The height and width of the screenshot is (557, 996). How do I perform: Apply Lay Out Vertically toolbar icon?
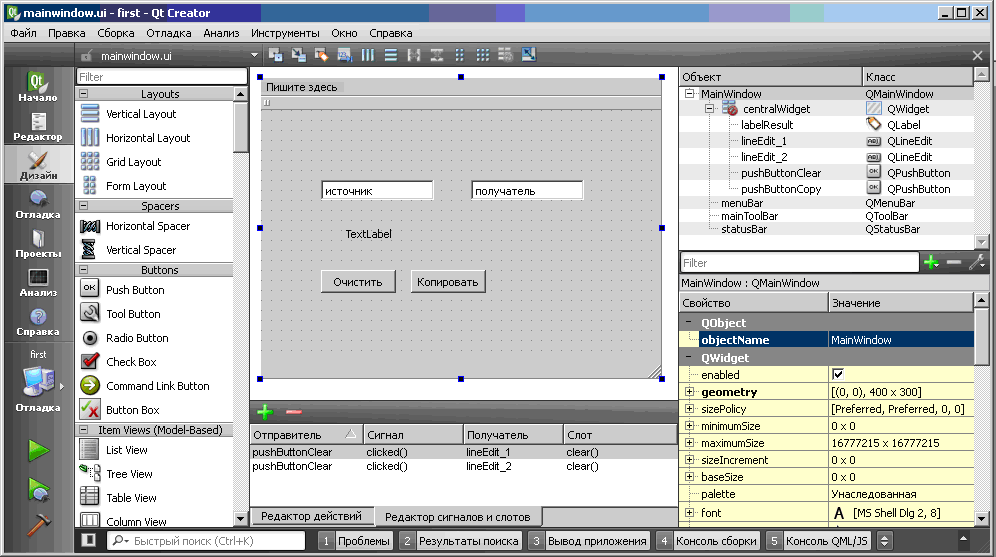click(x=391, y=55)
